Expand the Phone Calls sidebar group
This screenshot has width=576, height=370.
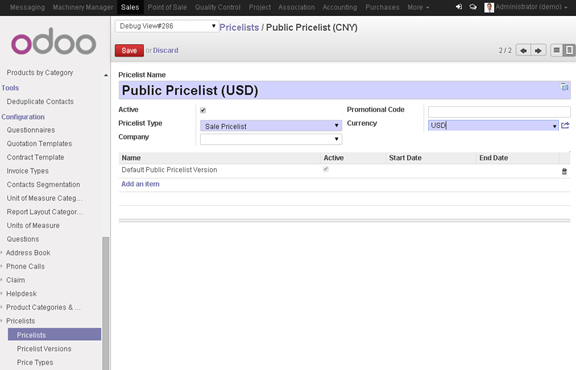[x=25, y=266]
